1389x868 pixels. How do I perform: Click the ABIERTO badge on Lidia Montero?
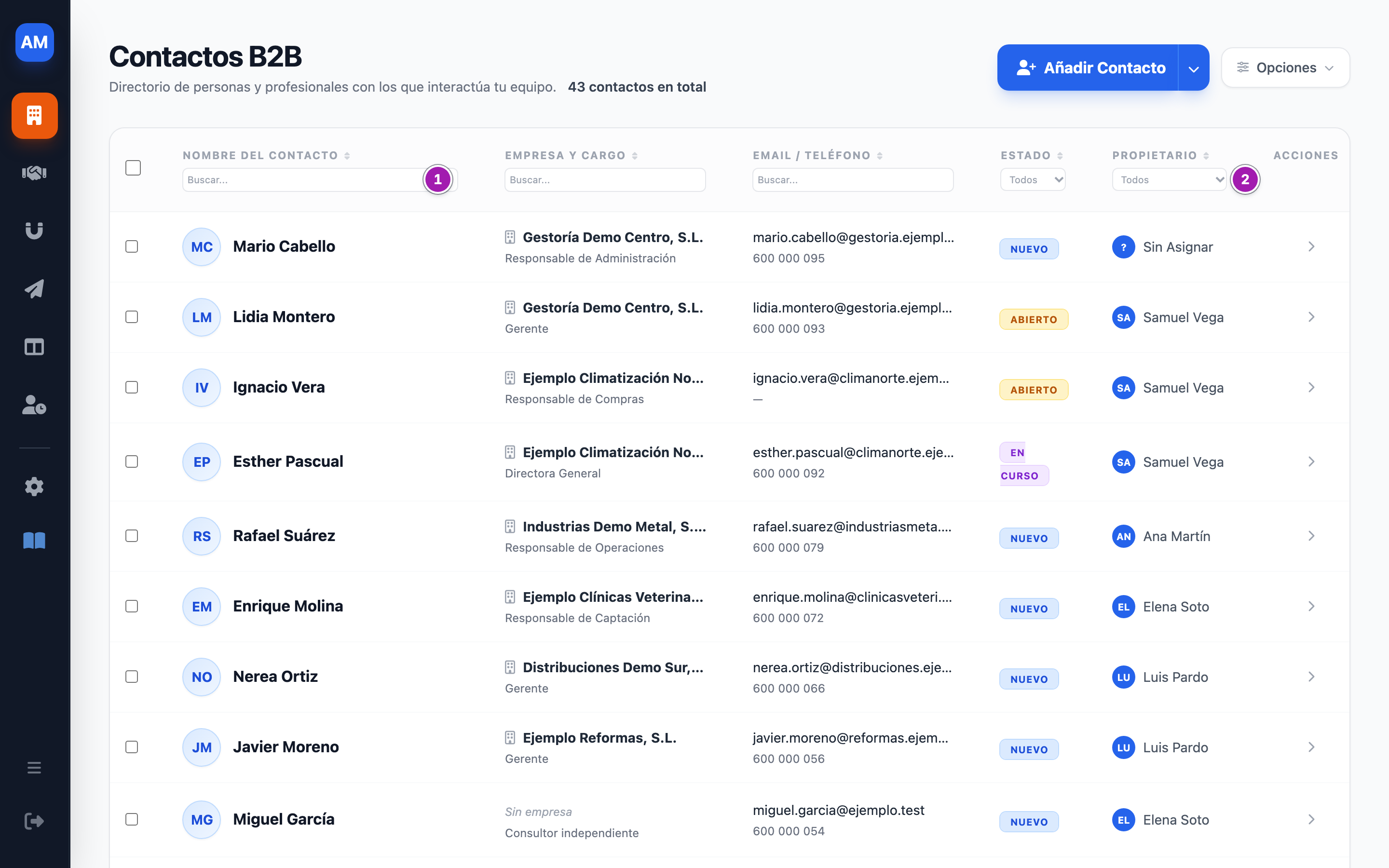point(1033,319)
